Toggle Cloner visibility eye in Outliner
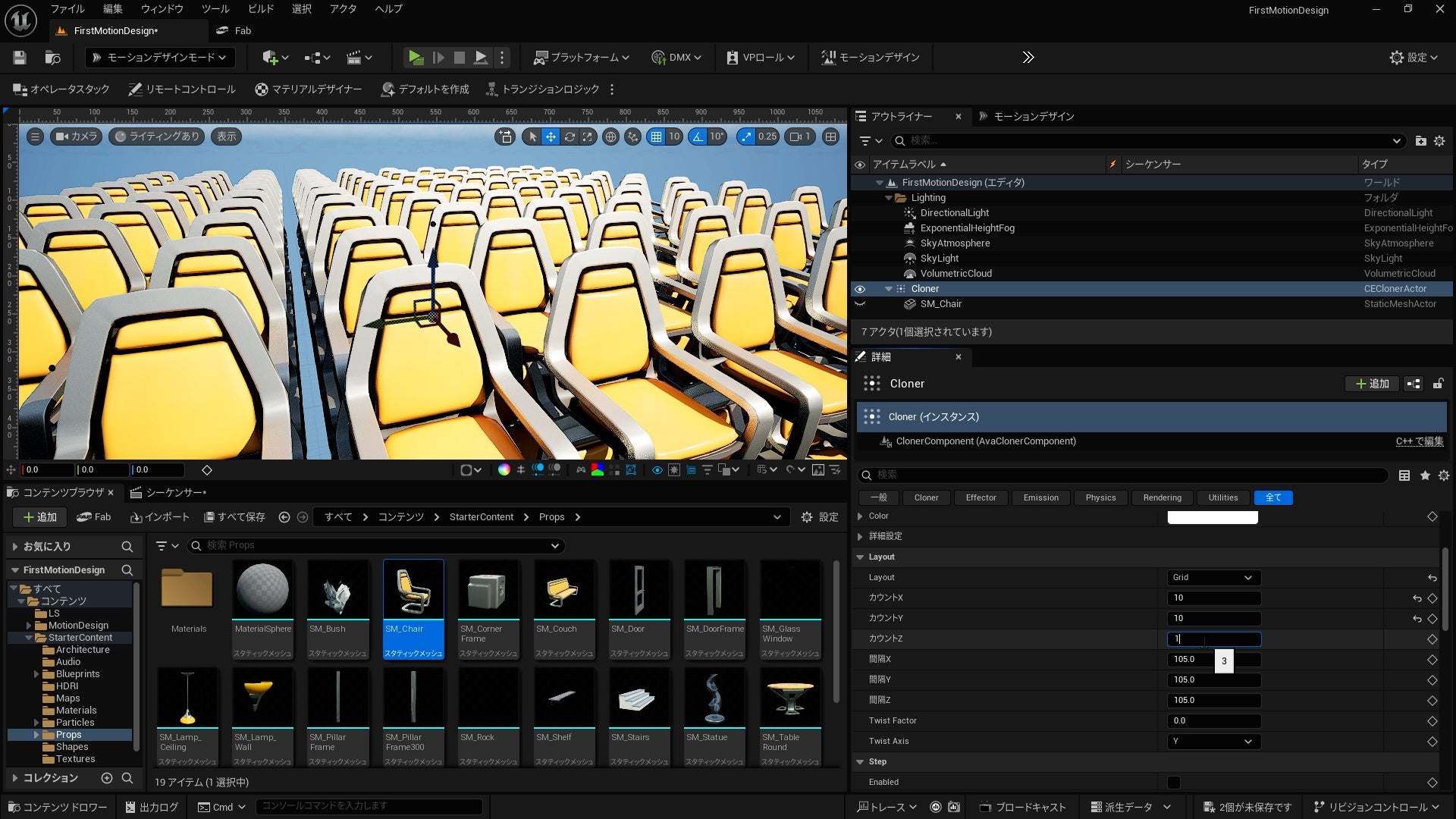The height and width of the screenshot is (819, 1456). [x=859, y=289]
